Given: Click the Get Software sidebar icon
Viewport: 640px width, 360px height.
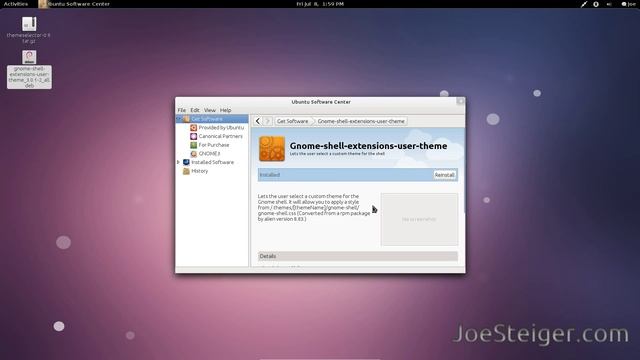Looking at the screenshot, I should point(186,119).
